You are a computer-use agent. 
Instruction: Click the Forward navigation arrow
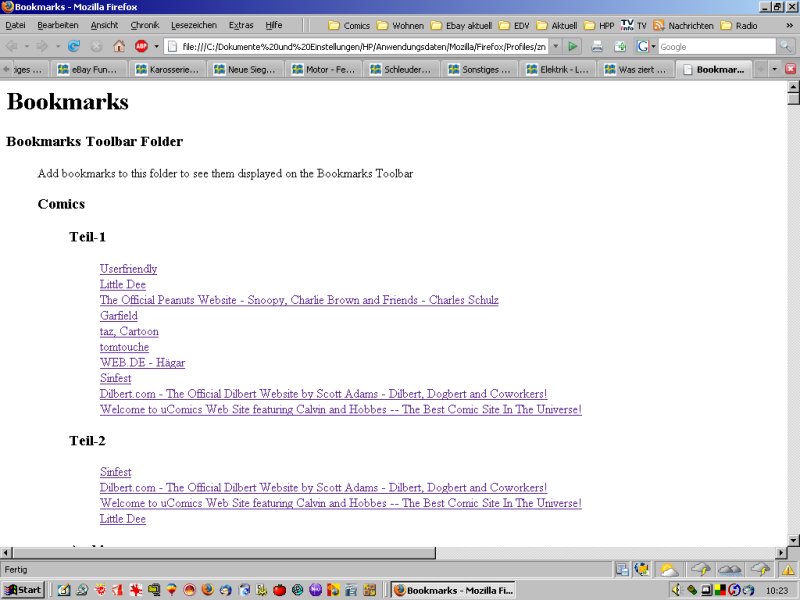tap(42, 46)
